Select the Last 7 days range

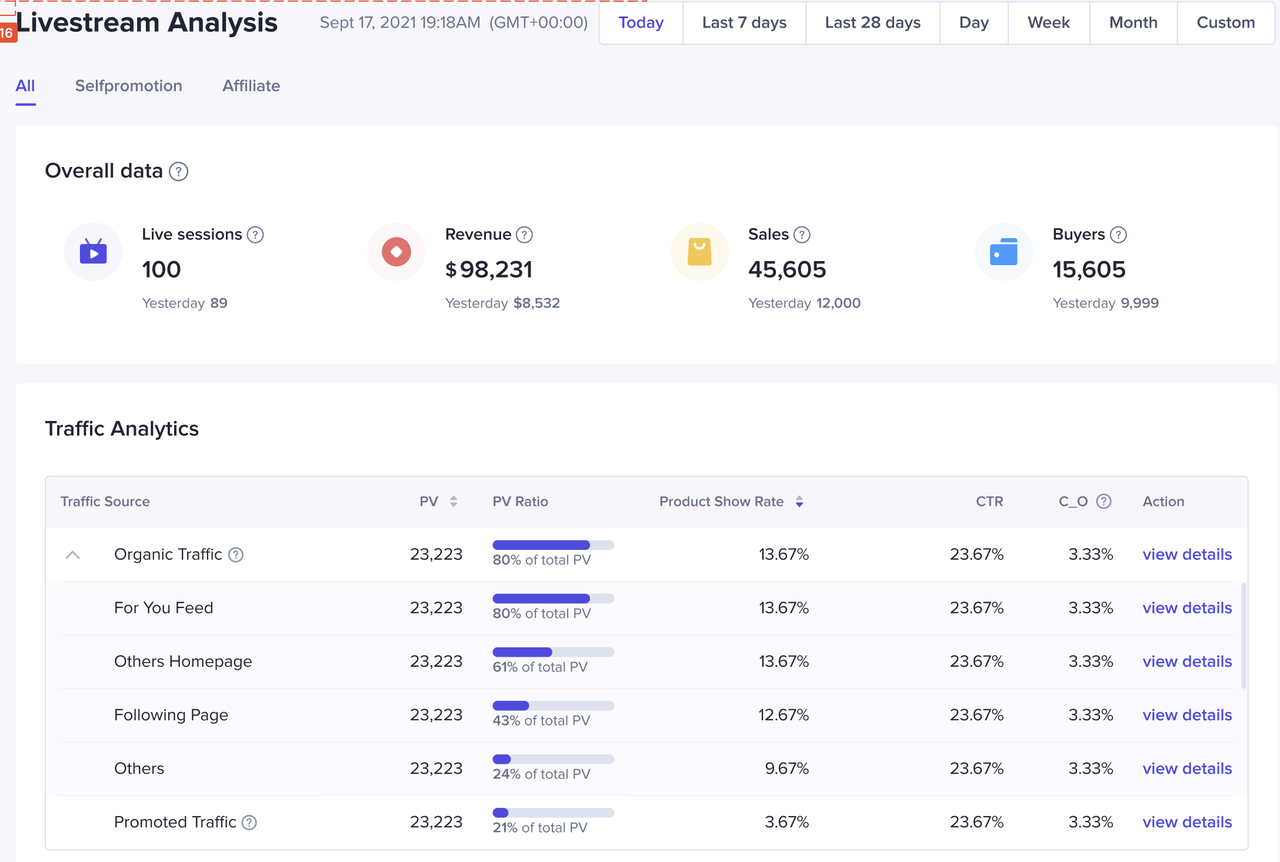tap(743, 23)
